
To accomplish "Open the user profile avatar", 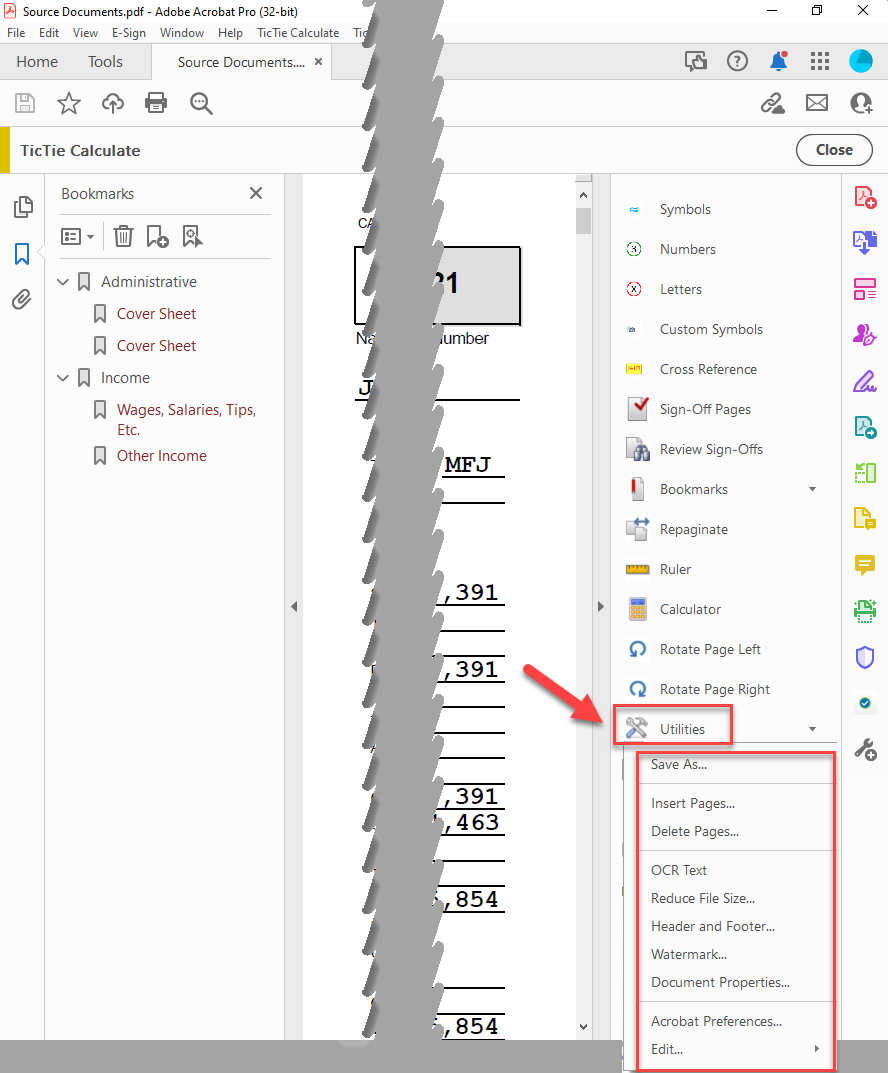I will click(x=861, y=61).
